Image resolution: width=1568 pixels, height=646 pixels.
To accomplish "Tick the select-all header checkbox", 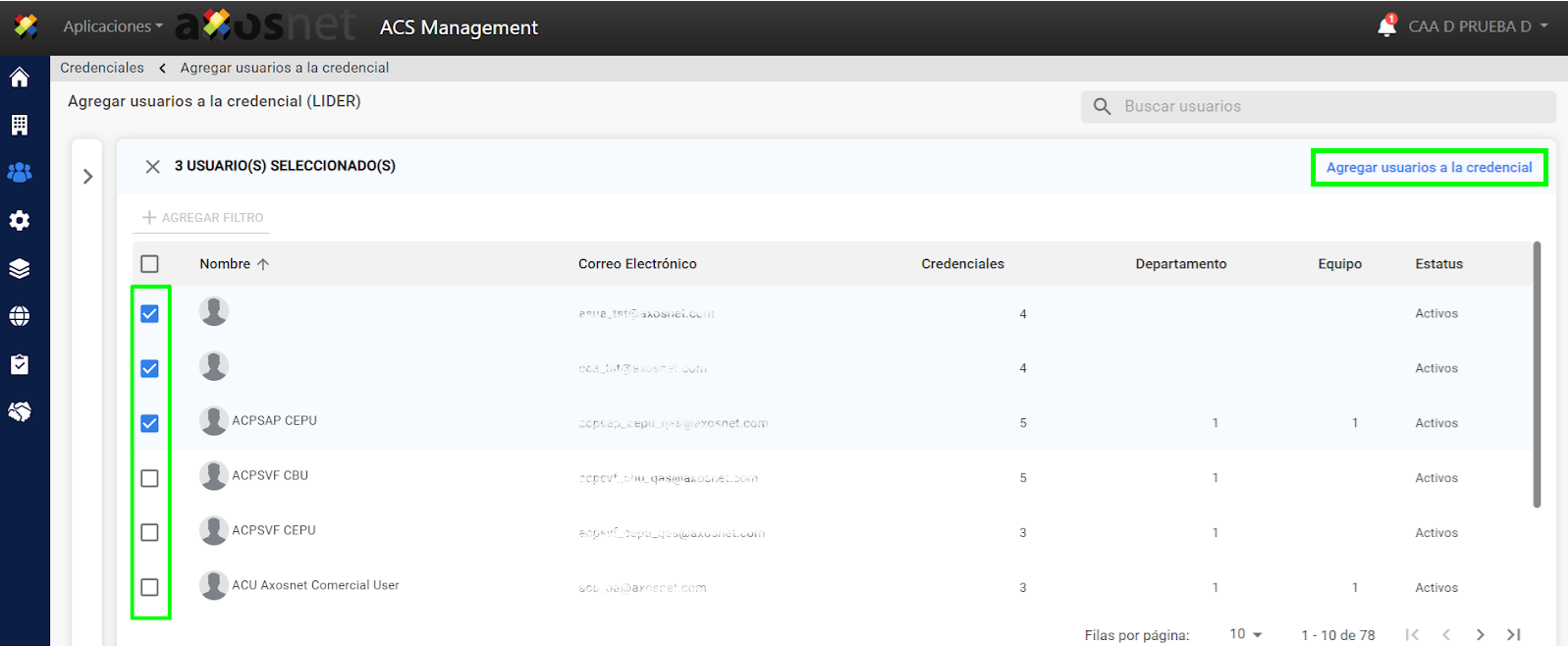I will [x=149, y=264].
